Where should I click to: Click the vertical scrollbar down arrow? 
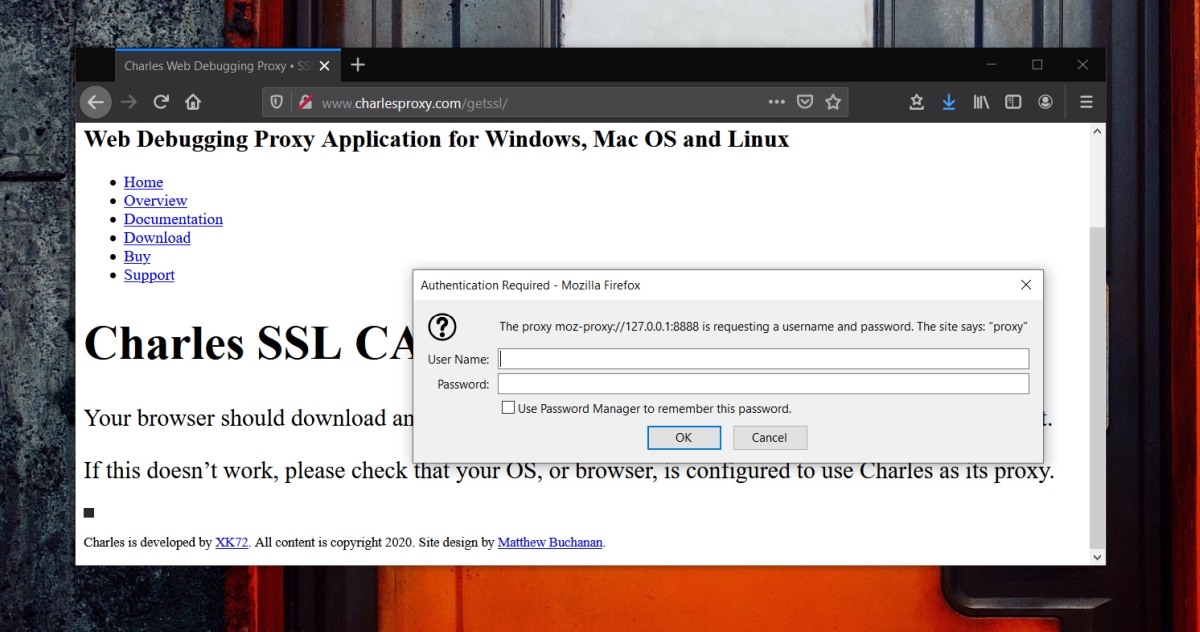[x=1097, y=556]
